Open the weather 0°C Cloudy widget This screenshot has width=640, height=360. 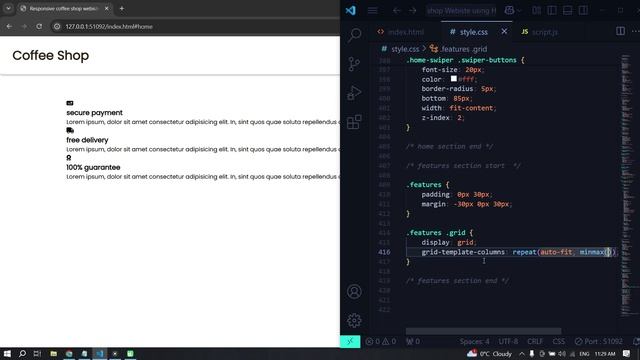click(489, 353)
